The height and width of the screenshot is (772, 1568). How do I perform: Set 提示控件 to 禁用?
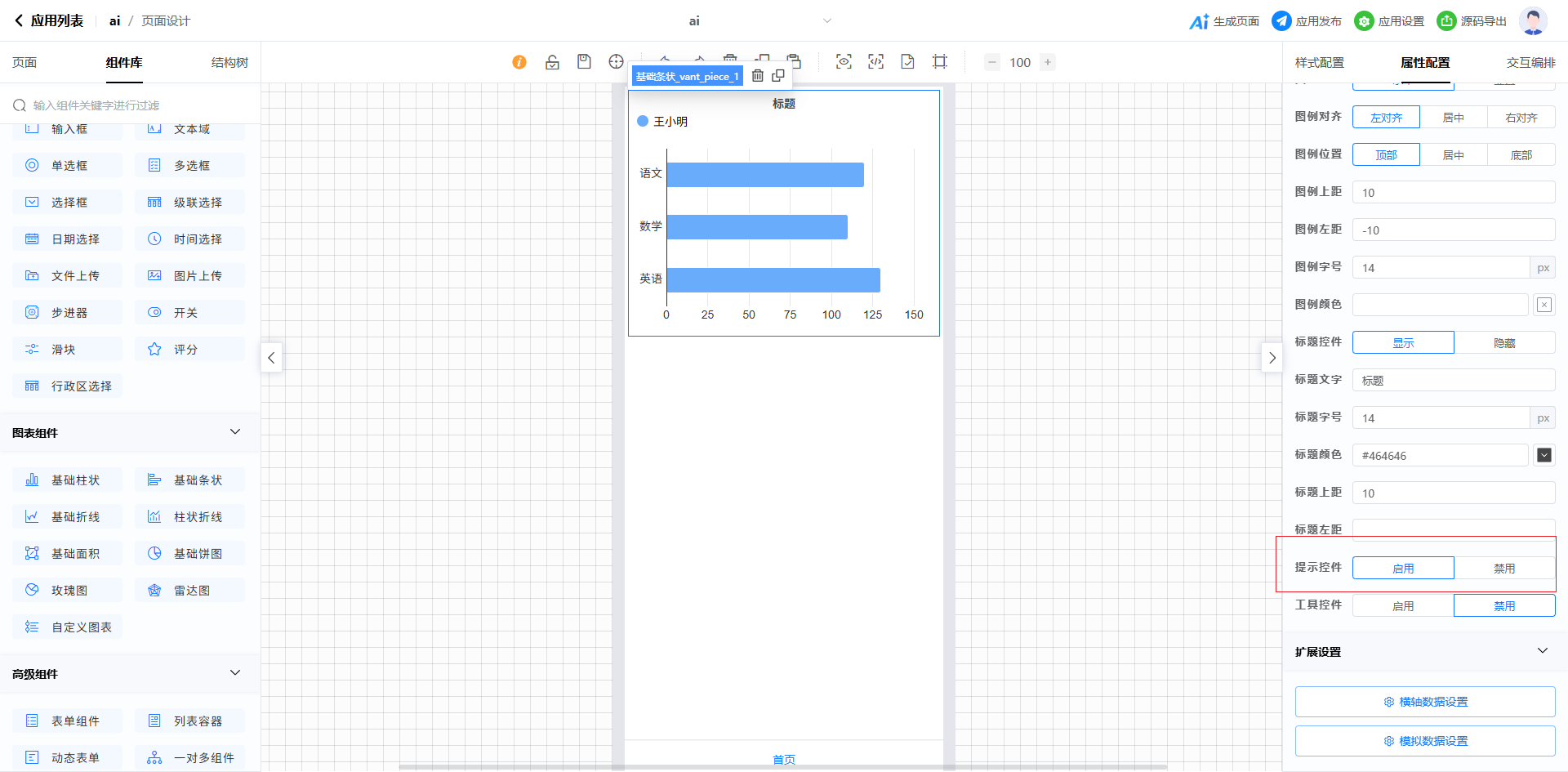point(1504,569)
